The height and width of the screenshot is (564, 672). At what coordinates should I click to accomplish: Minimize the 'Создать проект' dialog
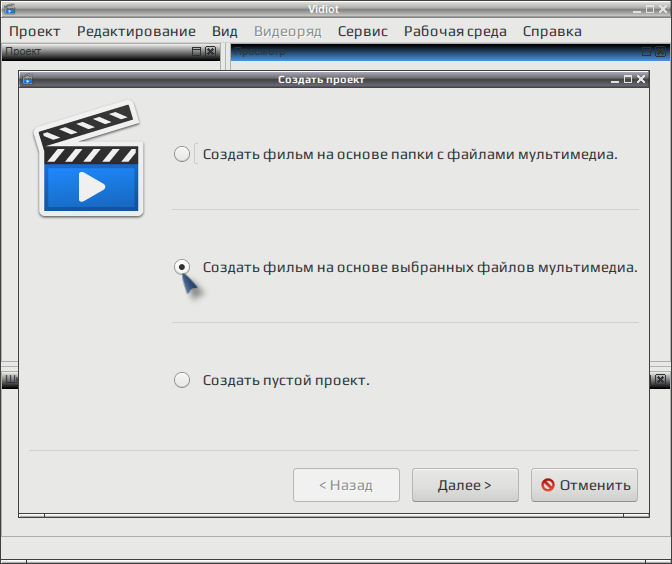[615, 80]
